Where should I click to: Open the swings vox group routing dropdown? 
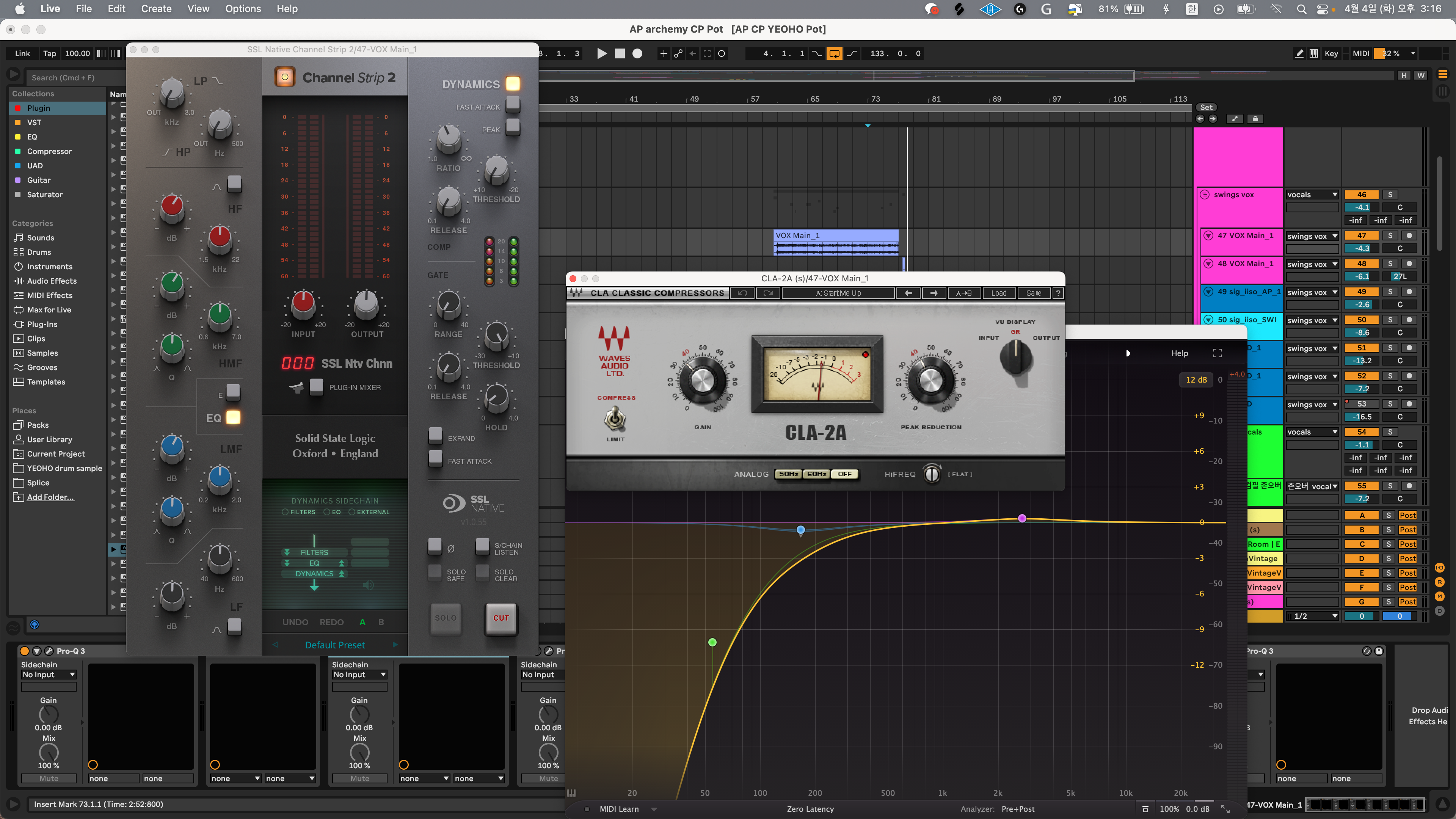[1312, 195]
